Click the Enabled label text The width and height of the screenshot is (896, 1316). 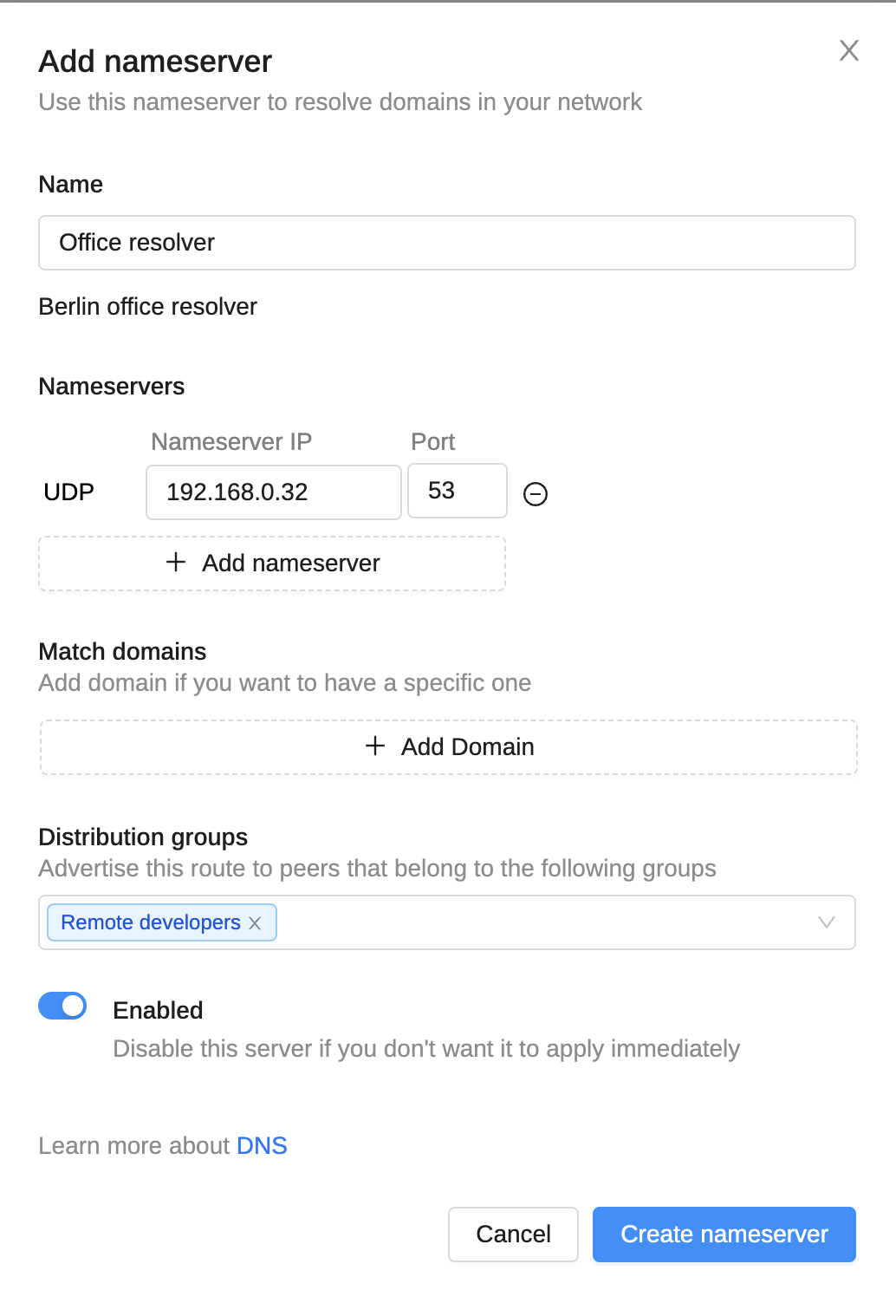[158, 1011]
